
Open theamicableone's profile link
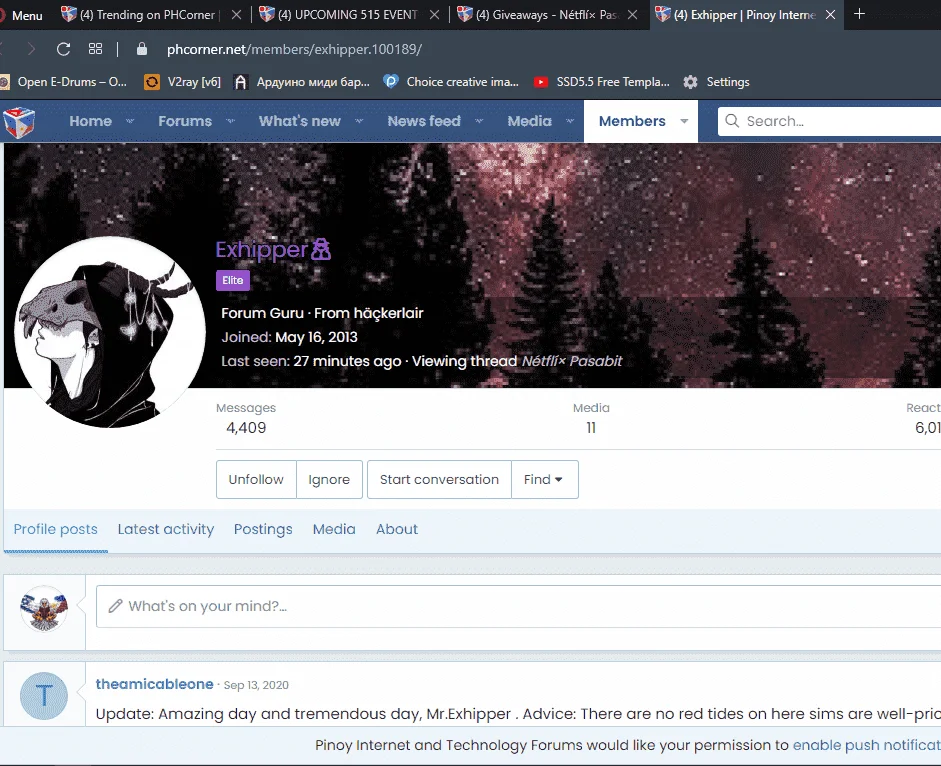154,684
